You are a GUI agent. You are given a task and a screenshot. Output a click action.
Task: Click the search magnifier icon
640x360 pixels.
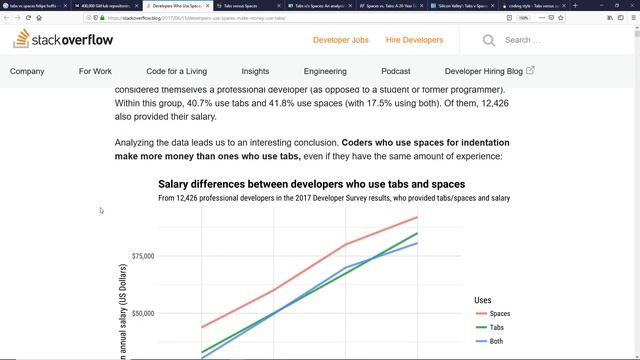489,40
